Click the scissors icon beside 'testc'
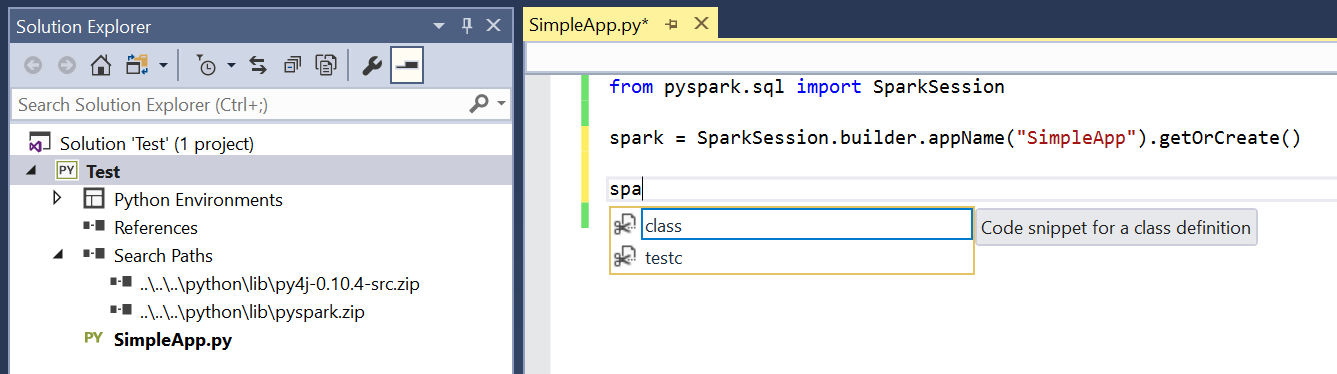Viewport: 1337px width, 374px height. pos(625,258)
